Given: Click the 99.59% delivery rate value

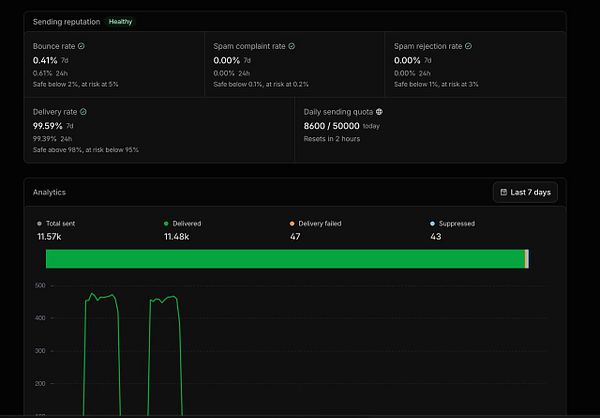Looking at the screenshot, I should tap(48, 126).
